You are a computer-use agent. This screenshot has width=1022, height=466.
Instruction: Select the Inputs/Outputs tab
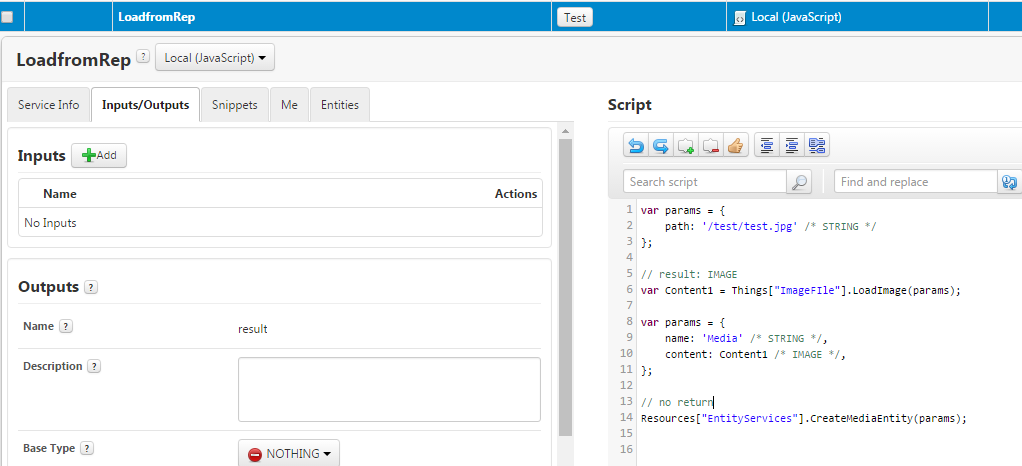(x=145, y=104)
